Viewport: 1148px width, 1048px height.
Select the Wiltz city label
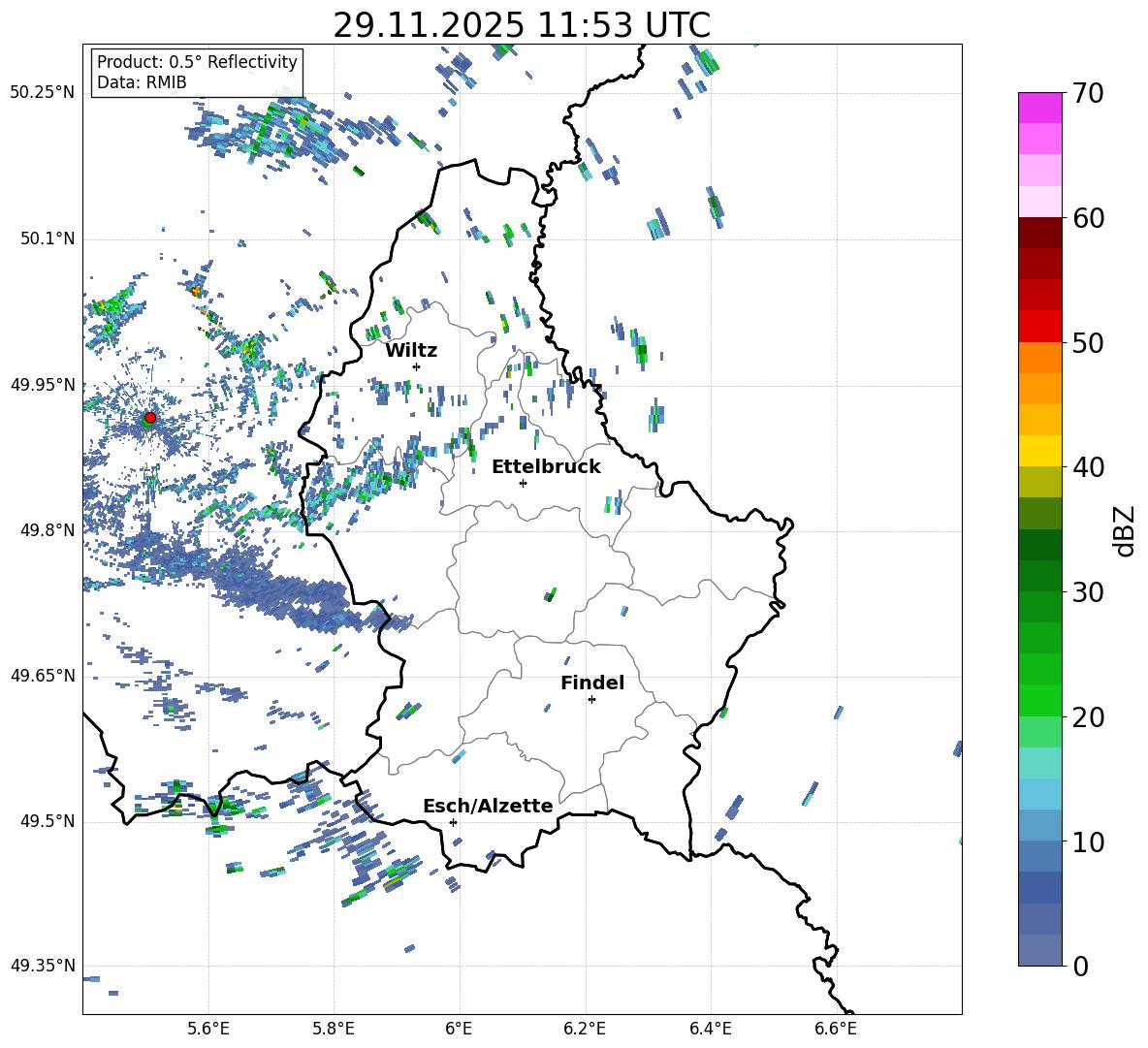click(411, 351)
